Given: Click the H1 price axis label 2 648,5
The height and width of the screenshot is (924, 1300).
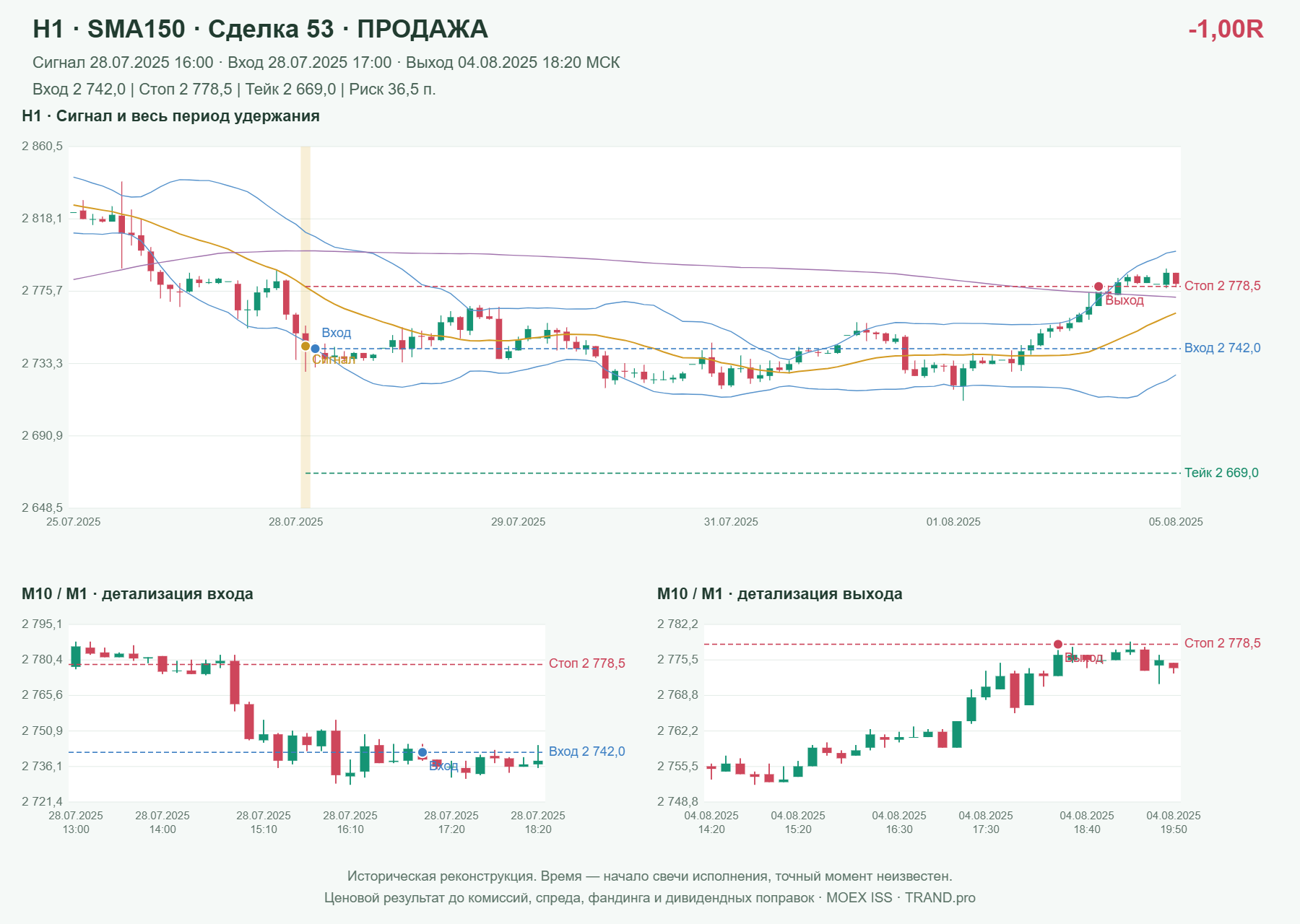Looking at the screenshot, I should point(42,508).
